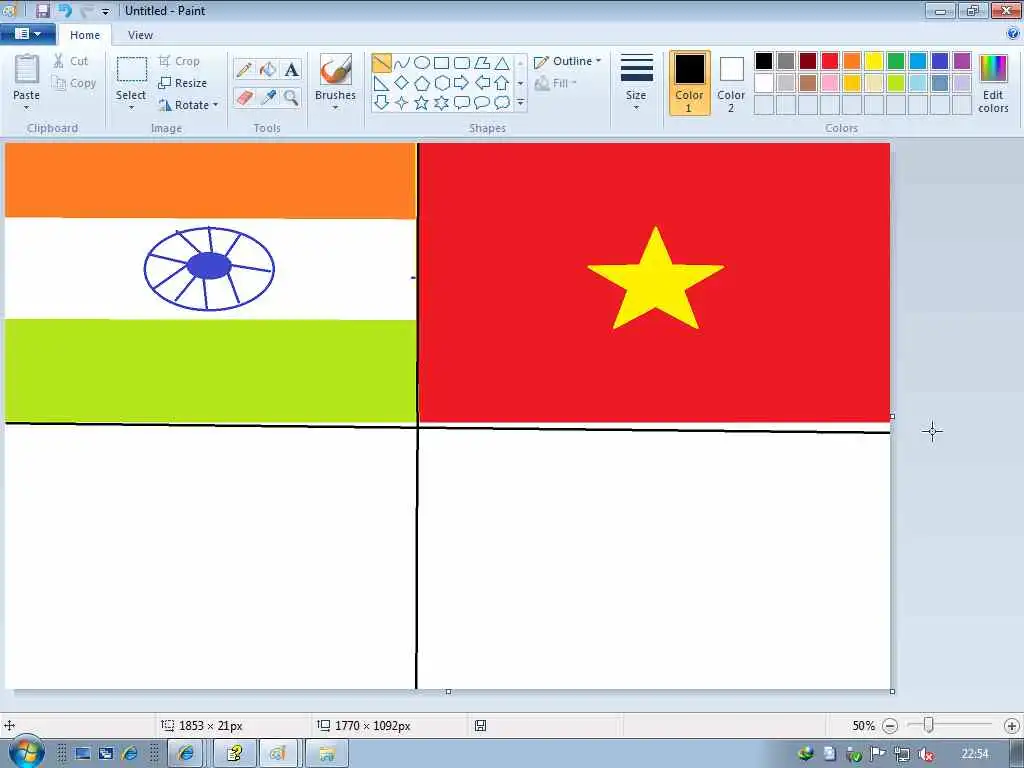Screen dimensions: 1024x768
Task: Pick the orange swatch in the palette
Action: 852,61
